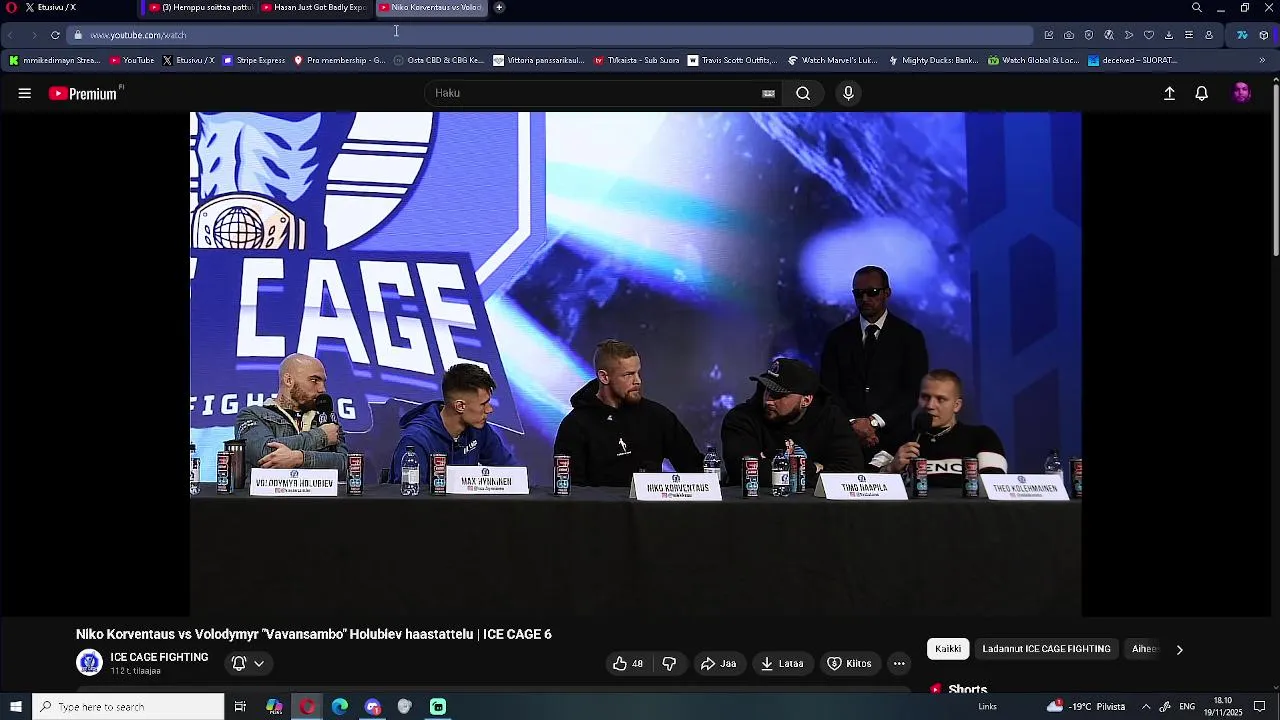This screenshot has width=1280, height=720.
Task: Open Pro membership bookmark
Action: pos(339,60)
